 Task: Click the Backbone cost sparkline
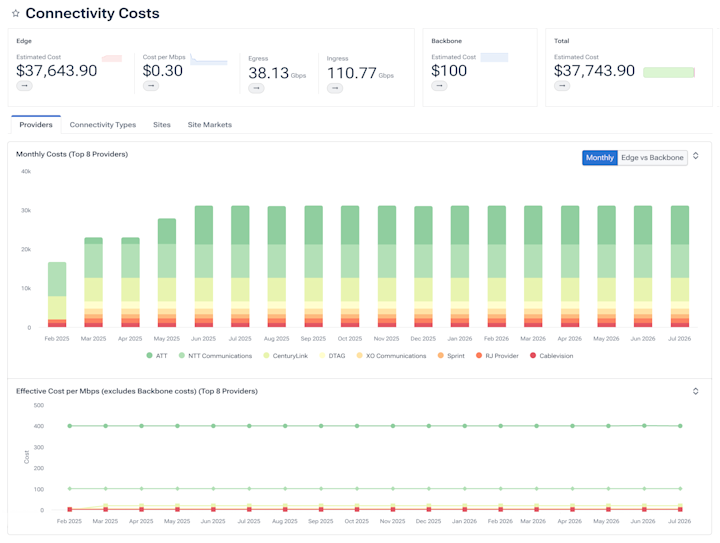coord(495,57)
